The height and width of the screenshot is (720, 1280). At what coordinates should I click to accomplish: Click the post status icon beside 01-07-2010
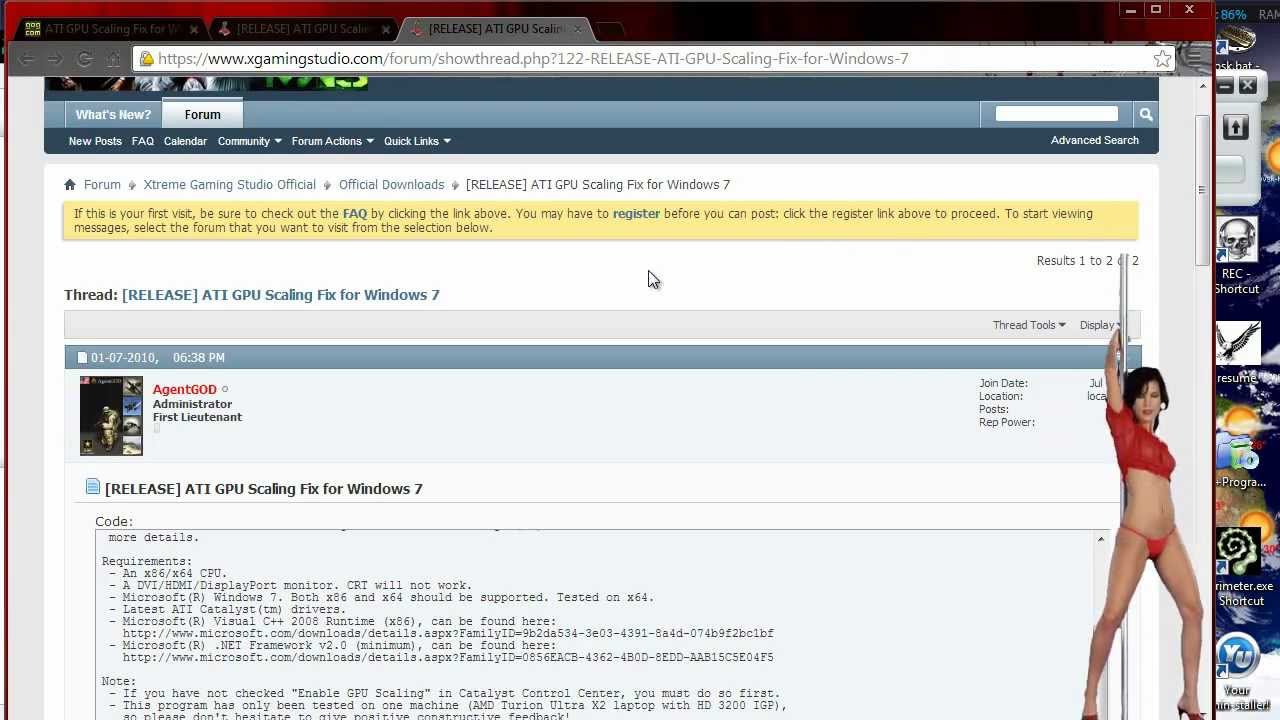[82, 358]
